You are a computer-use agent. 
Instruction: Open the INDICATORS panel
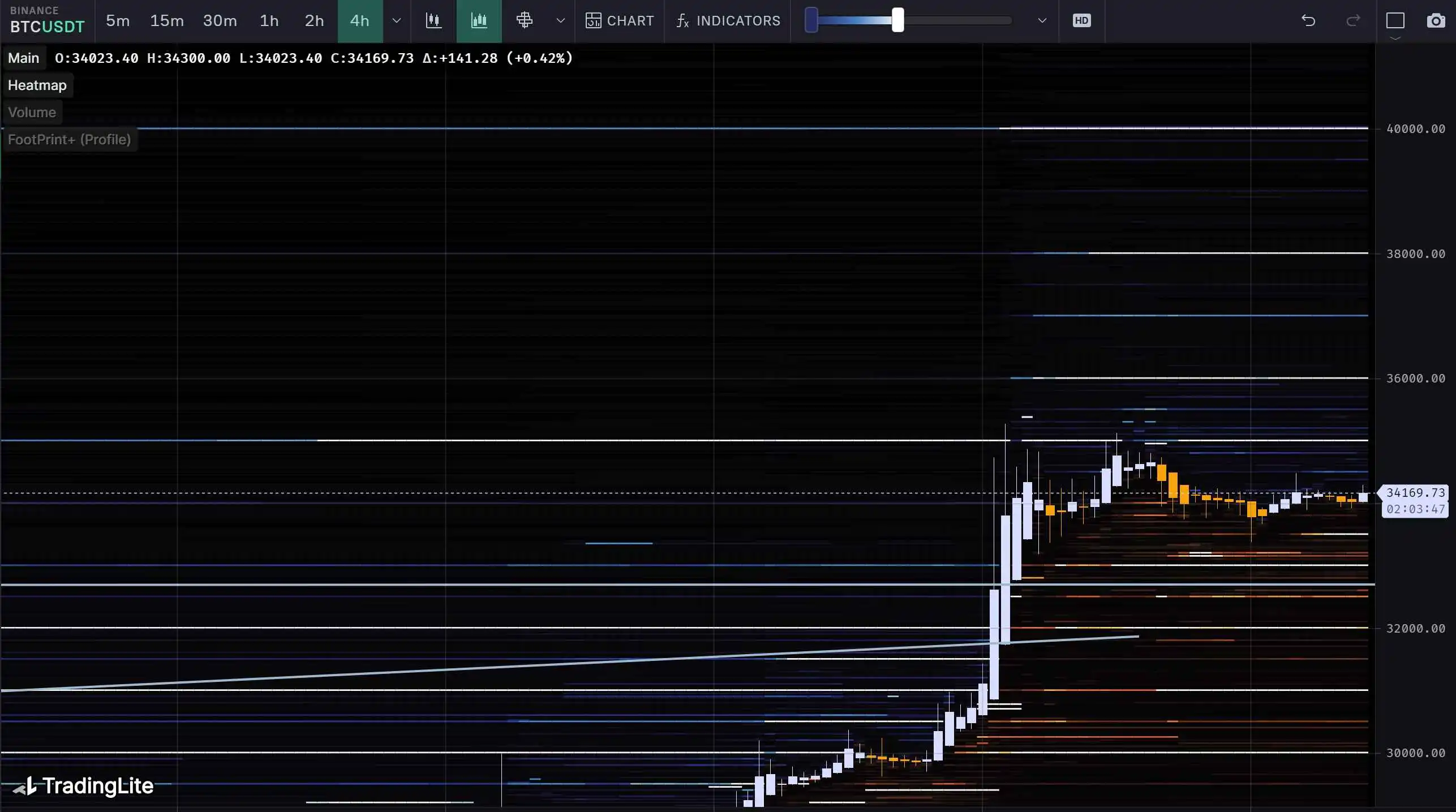(x=728, y=21)
